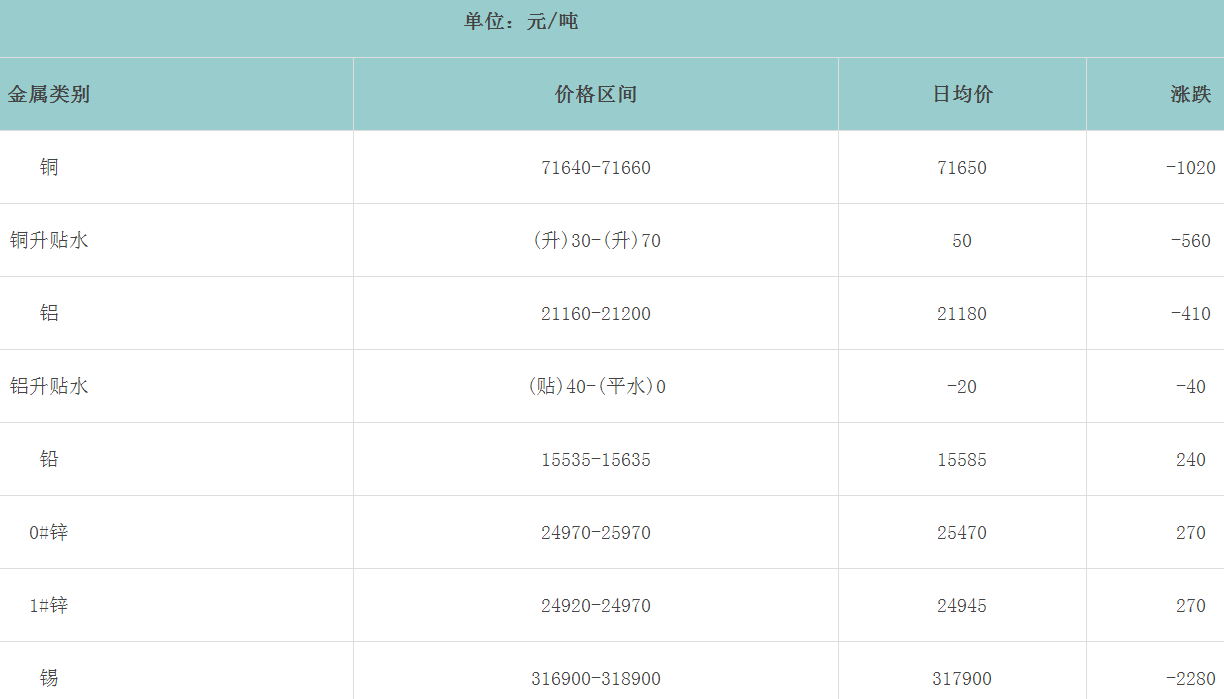The height and width of the screenshot is (699, 1224).
Task: Select the 日均价 column header
Action: click(x=962, y=95)
